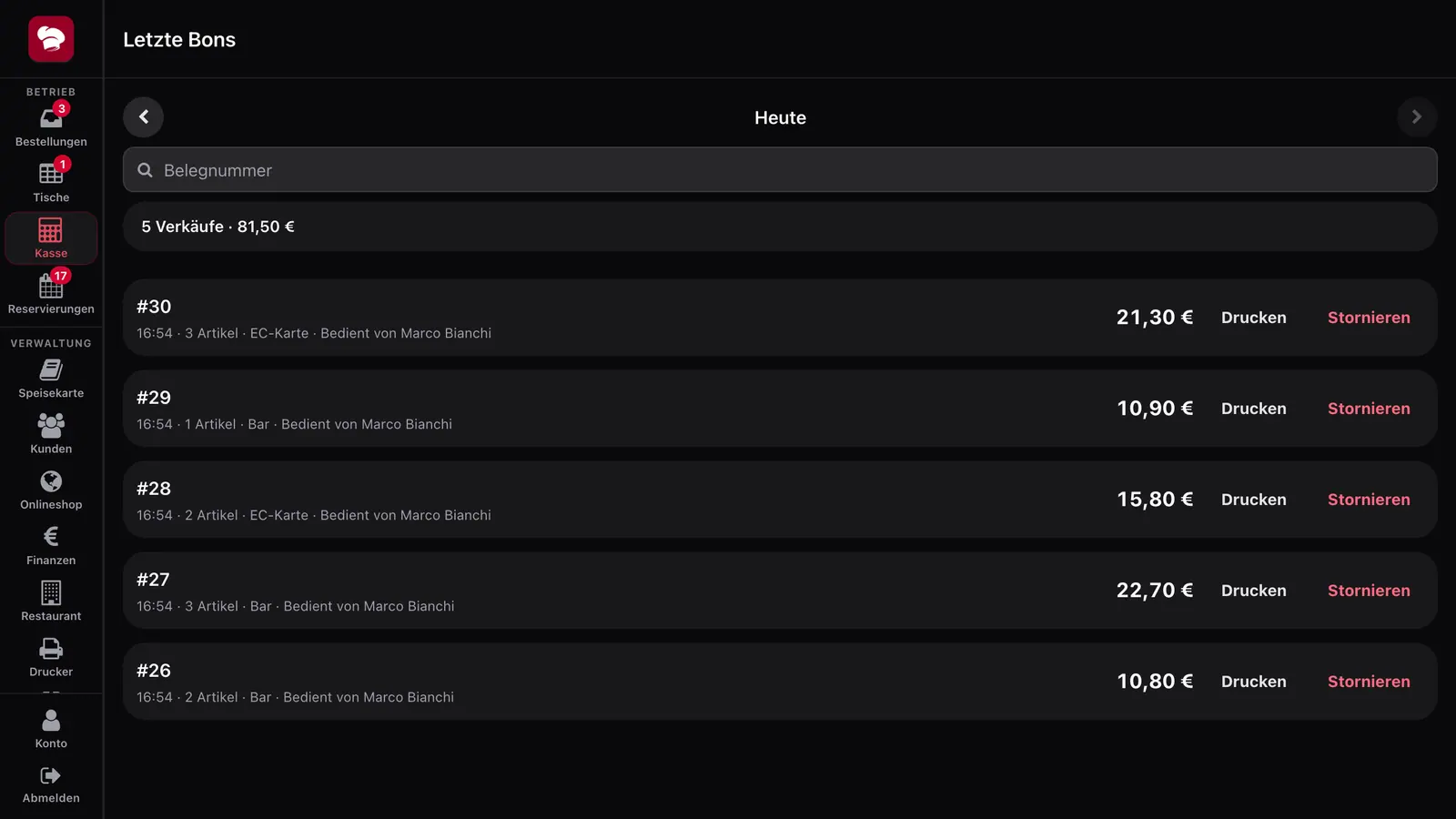Cancel receipt #29 via Stornieren

click(x=1369, y=409)
